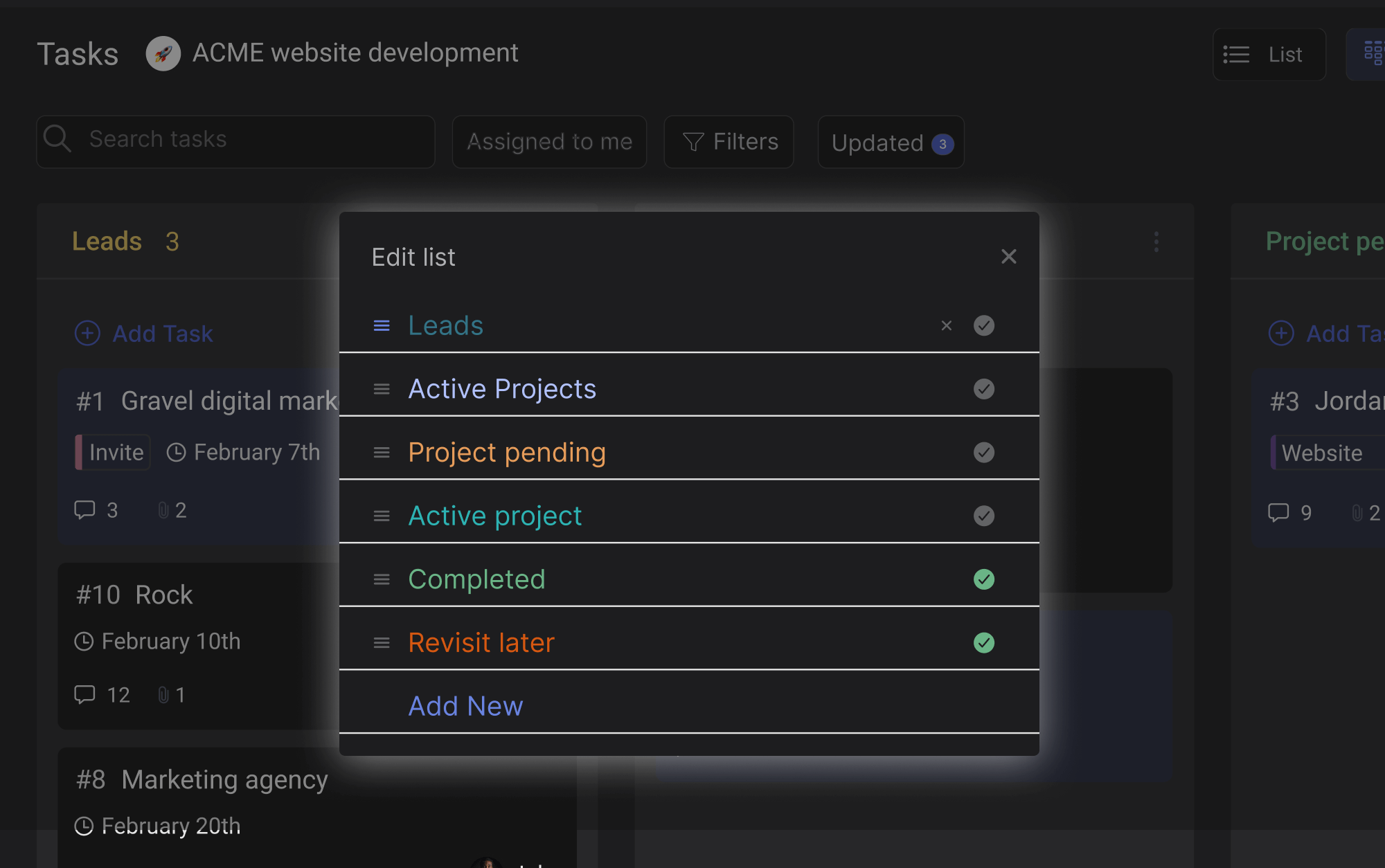This screenshot has height=868, width=1385.
Task: Toggle the Completed list checkmark
Action: (983, 579)
